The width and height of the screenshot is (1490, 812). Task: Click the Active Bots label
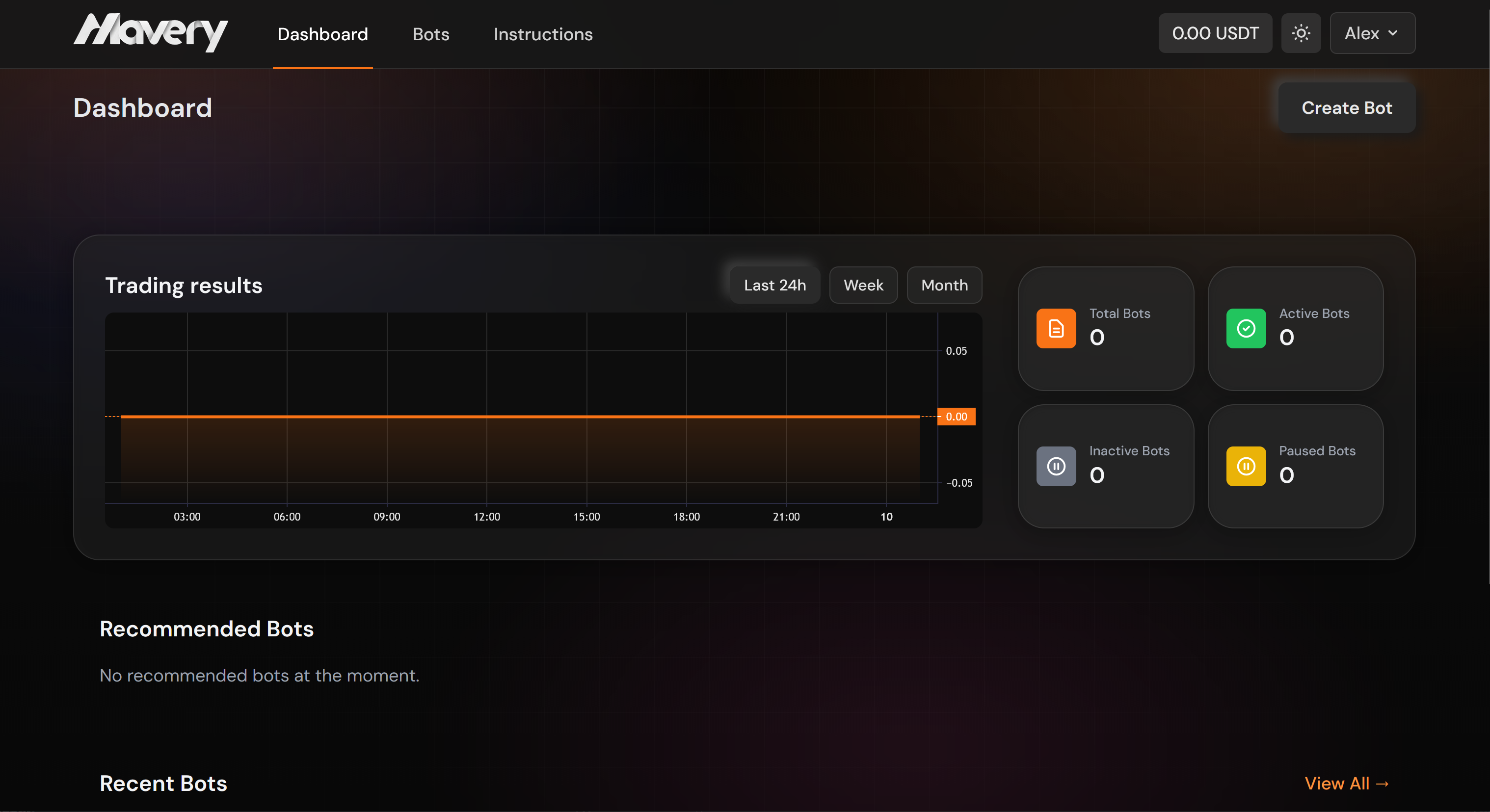[x=1314, y=314]
